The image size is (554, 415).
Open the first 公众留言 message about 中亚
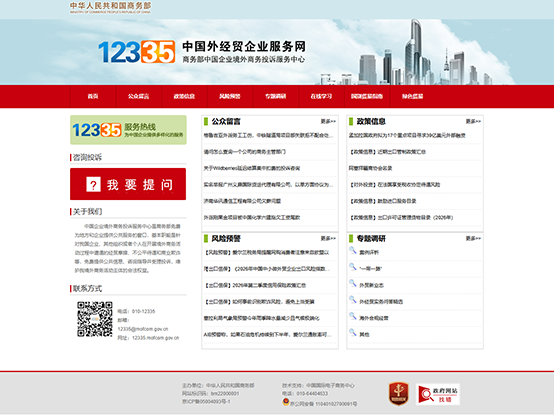pos(268,135)
